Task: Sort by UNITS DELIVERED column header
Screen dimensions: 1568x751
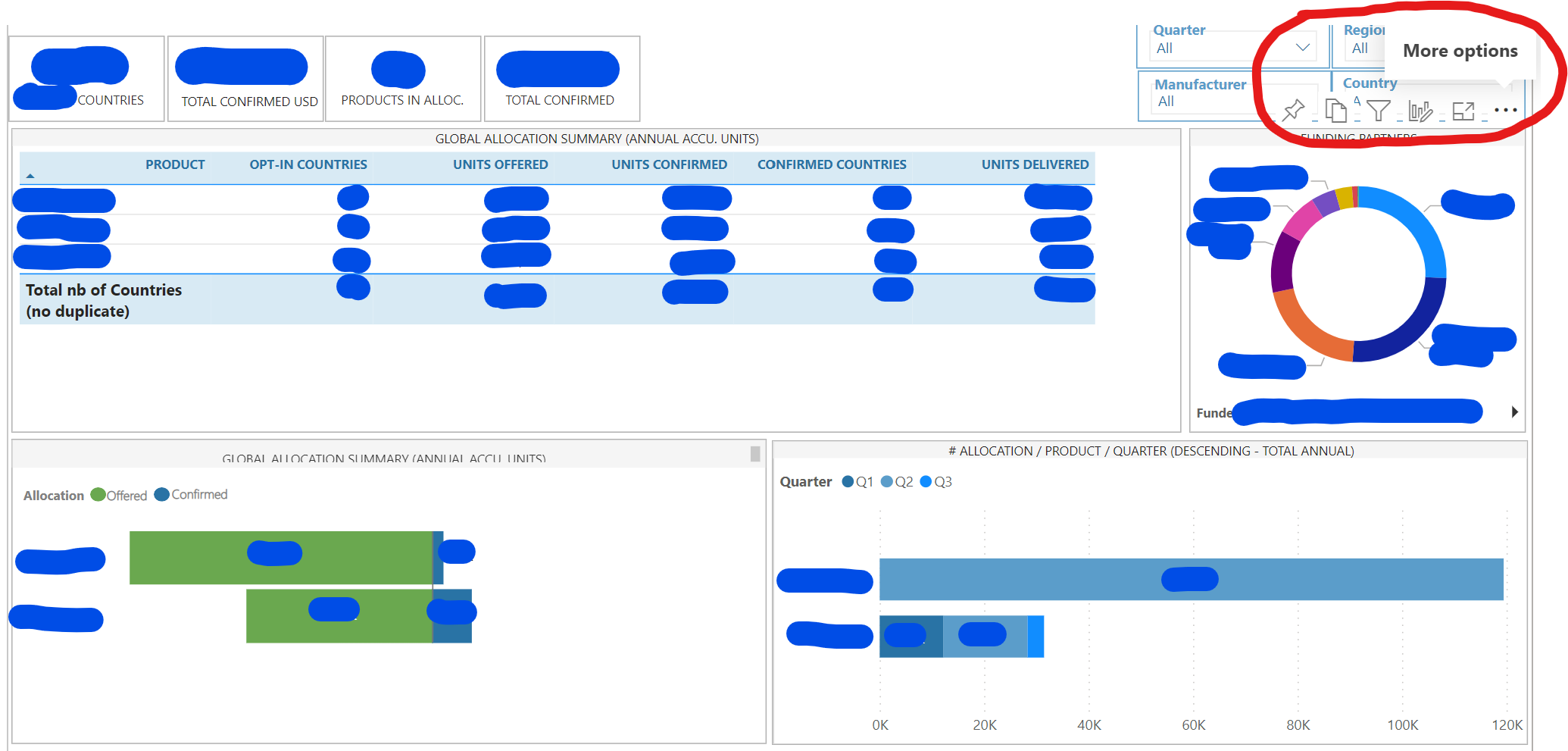Action: (x=1035, y=164)
